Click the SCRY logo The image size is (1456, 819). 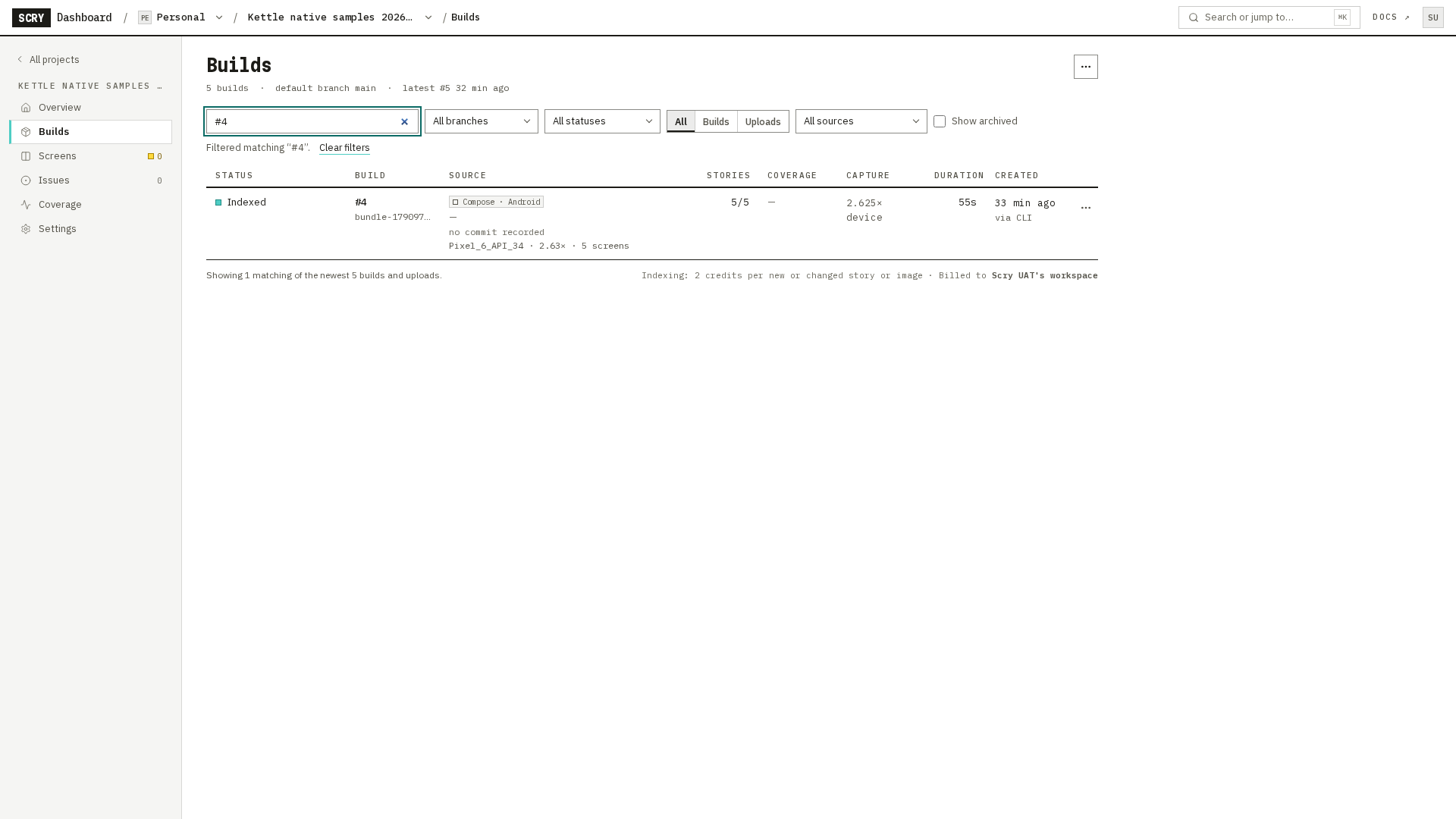pos(31,17)
